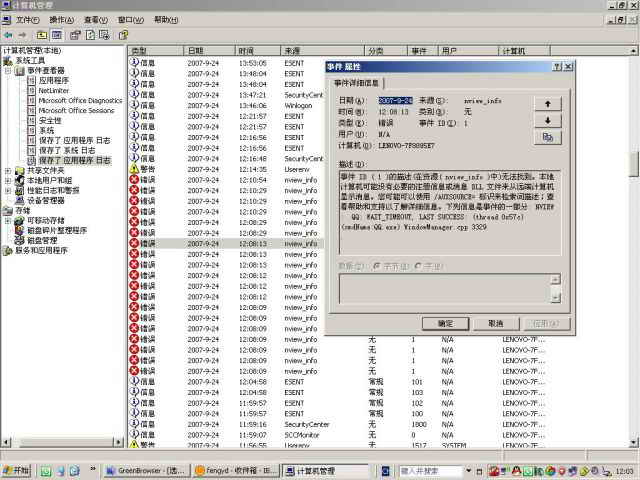This screenshot has width=640, height=480.
Task: Click the 确定 button
Action: [445, 324]
